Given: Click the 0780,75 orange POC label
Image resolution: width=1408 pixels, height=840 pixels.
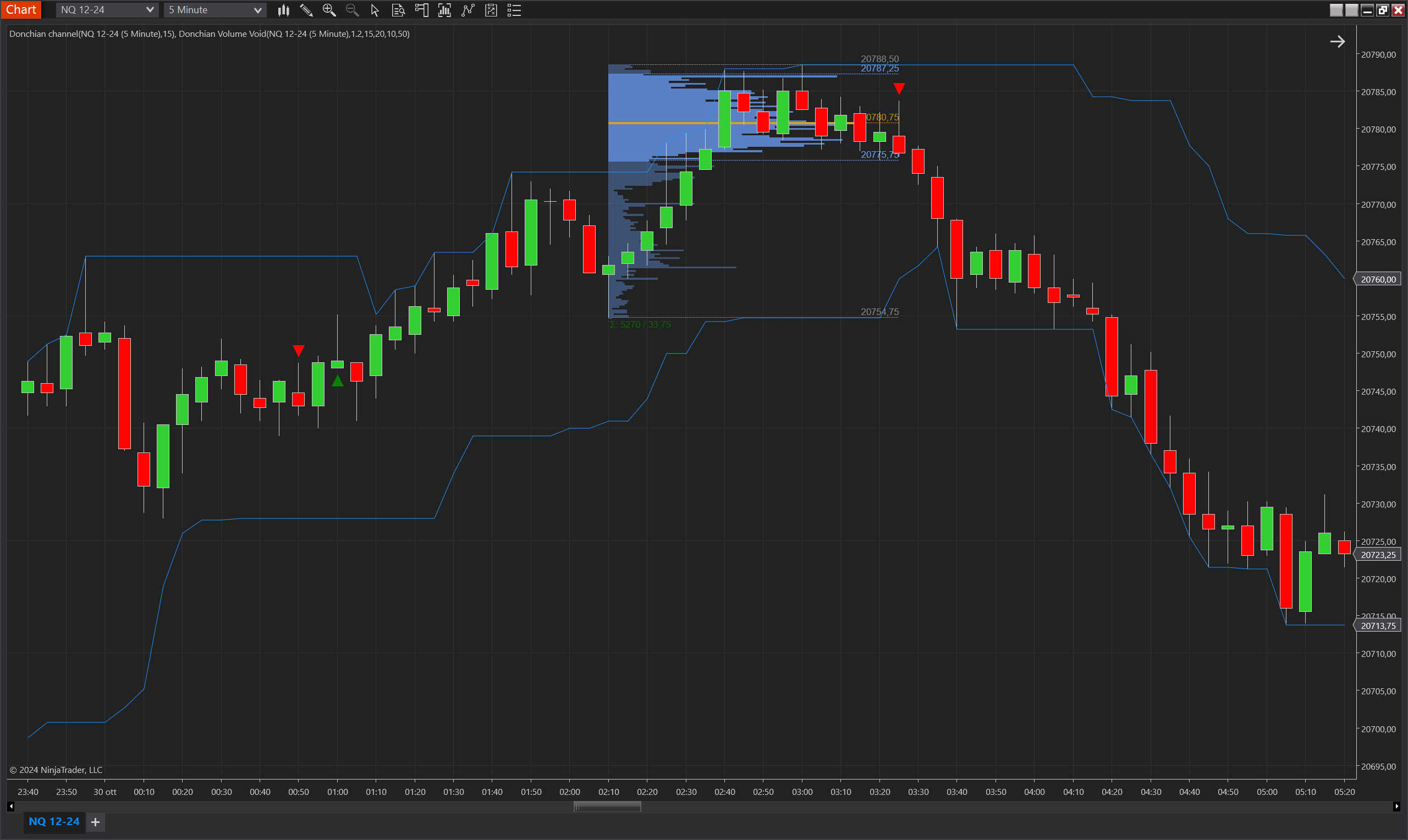Looking at the screenshot, I should (x=882, y=117).
